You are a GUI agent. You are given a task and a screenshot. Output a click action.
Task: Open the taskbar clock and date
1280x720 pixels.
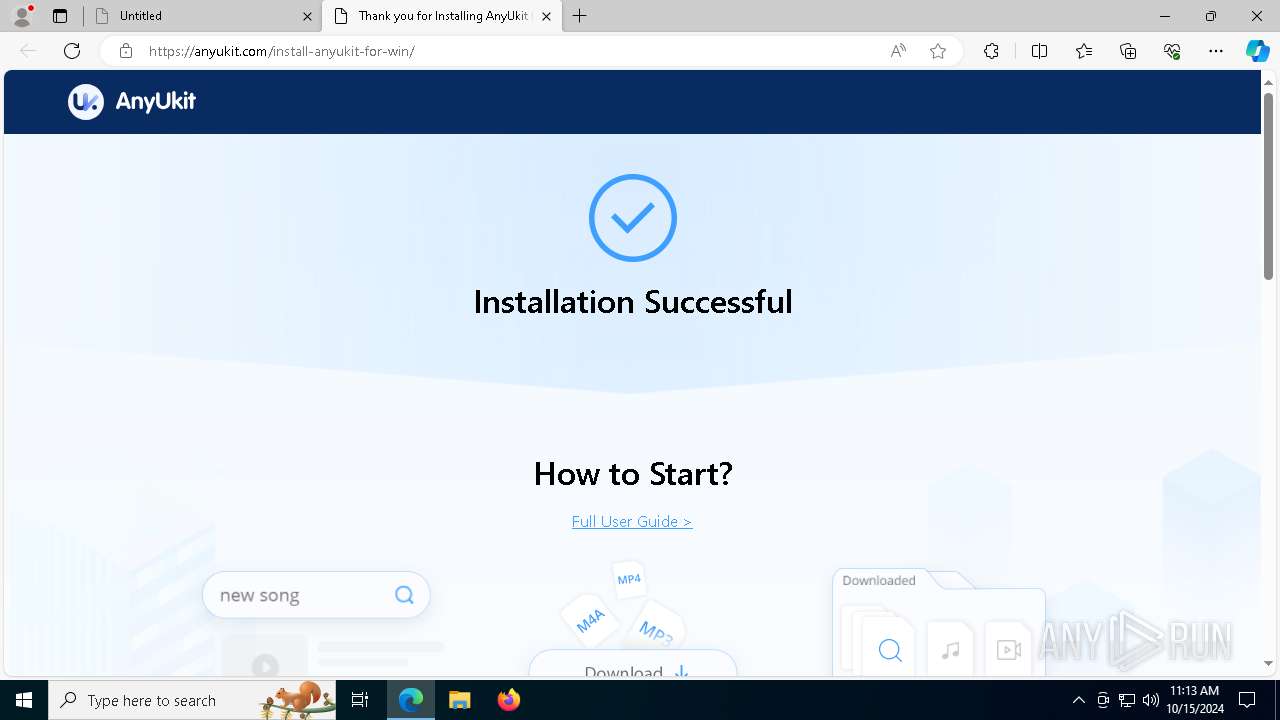tap(1195, 700)
